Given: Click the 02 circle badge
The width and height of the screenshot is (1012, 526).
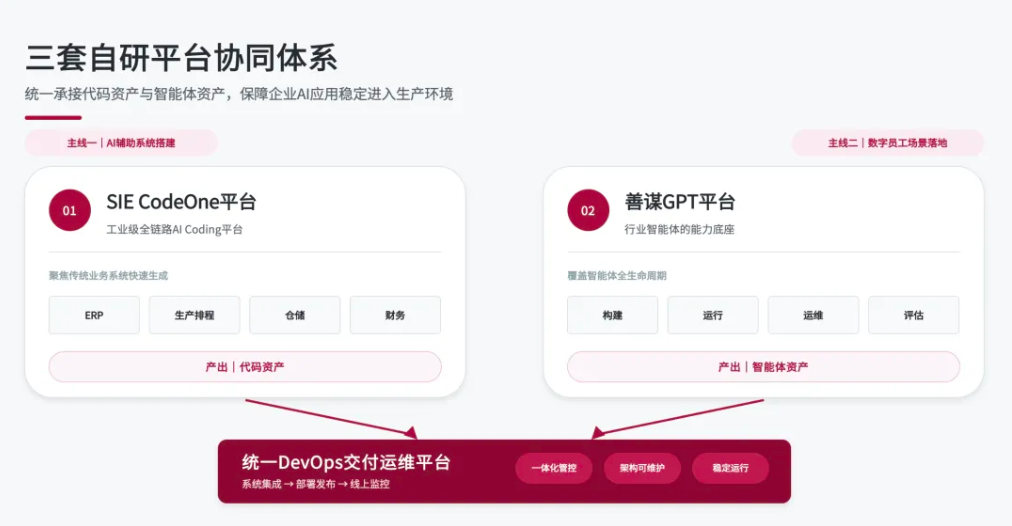Looking at the screenshot, I should 588,210.
